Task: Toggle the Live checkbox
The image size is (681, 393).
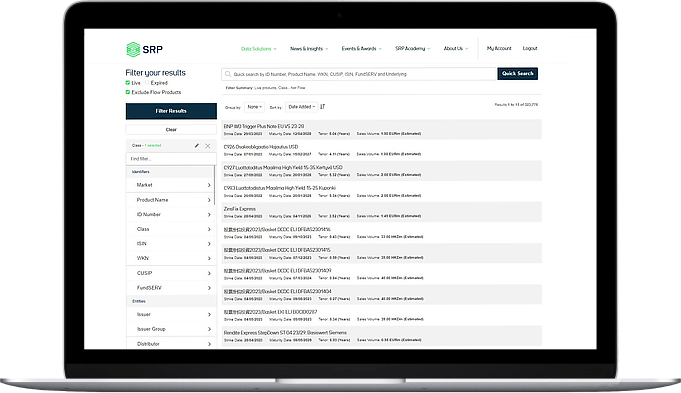Action: pos(128,83)
